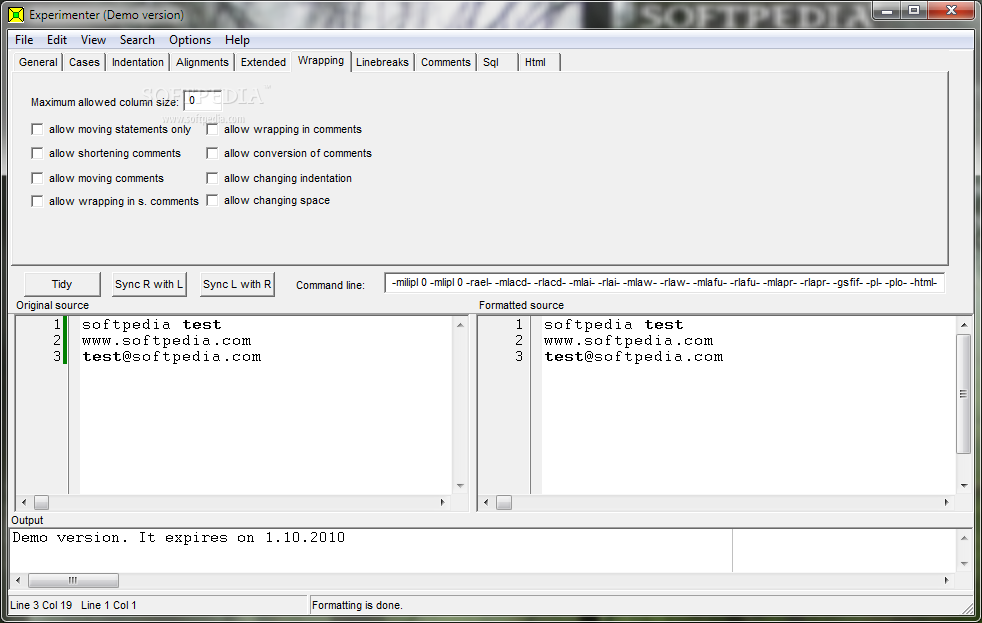The width and height of the screenshot is (982, 623).
Task: Click test@softpedia.com in Original source
Action: pyautogui.click(x=172, y=357)
